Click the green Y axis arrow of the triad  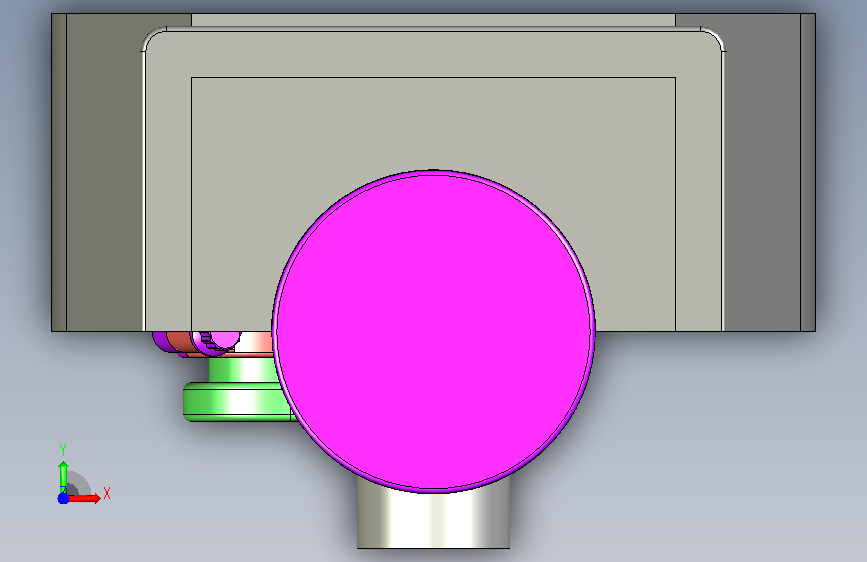63,475
